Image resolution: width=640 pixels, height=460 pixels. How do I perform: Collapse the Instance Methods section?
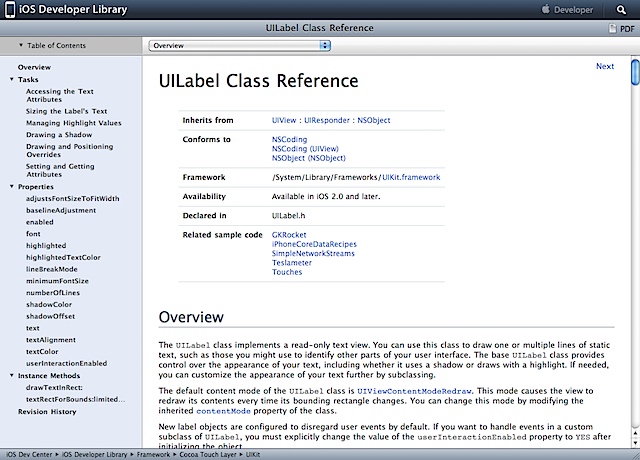tap(12, 375)
